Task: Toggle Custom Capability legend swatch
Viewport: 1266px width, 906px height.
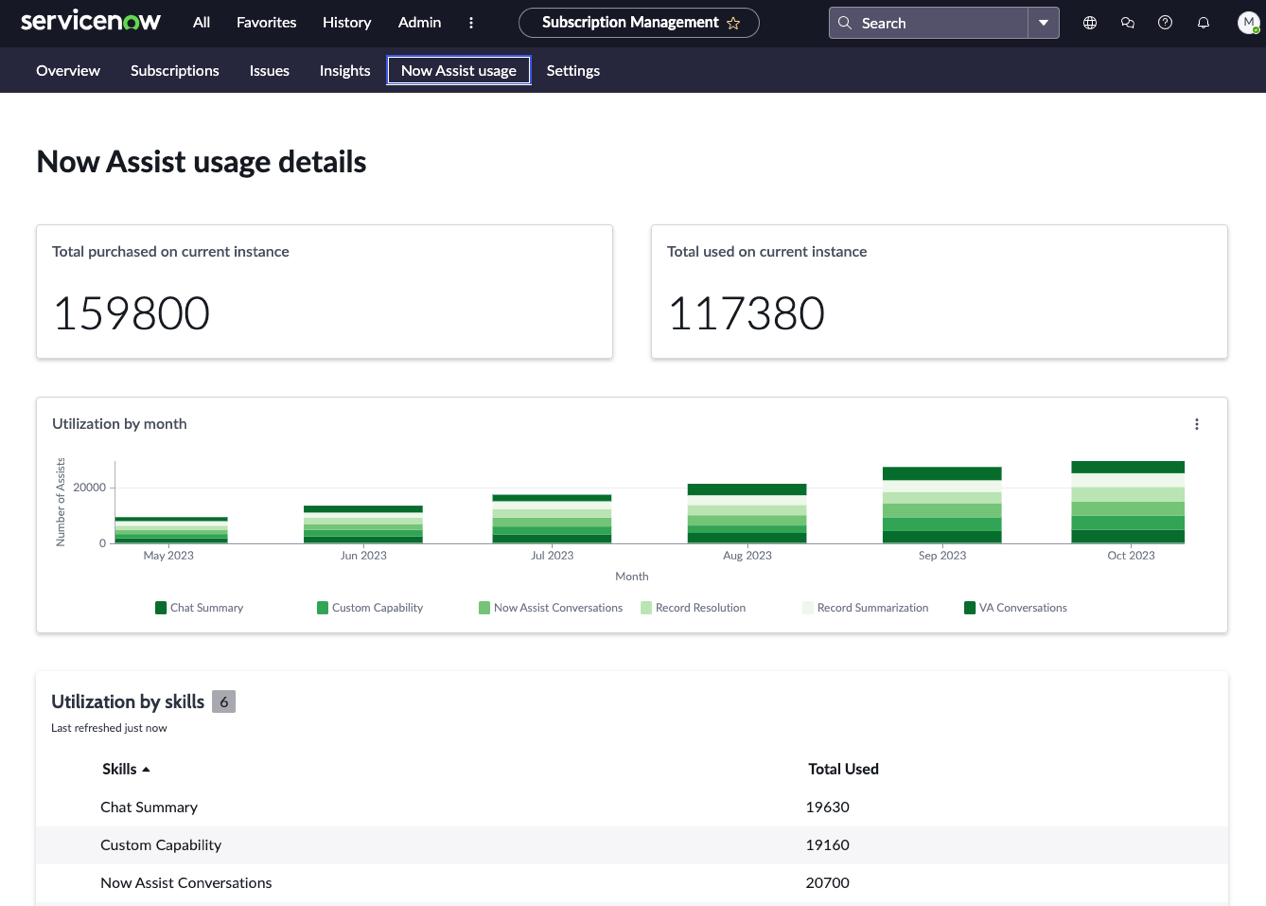Action: pos(323,607)
